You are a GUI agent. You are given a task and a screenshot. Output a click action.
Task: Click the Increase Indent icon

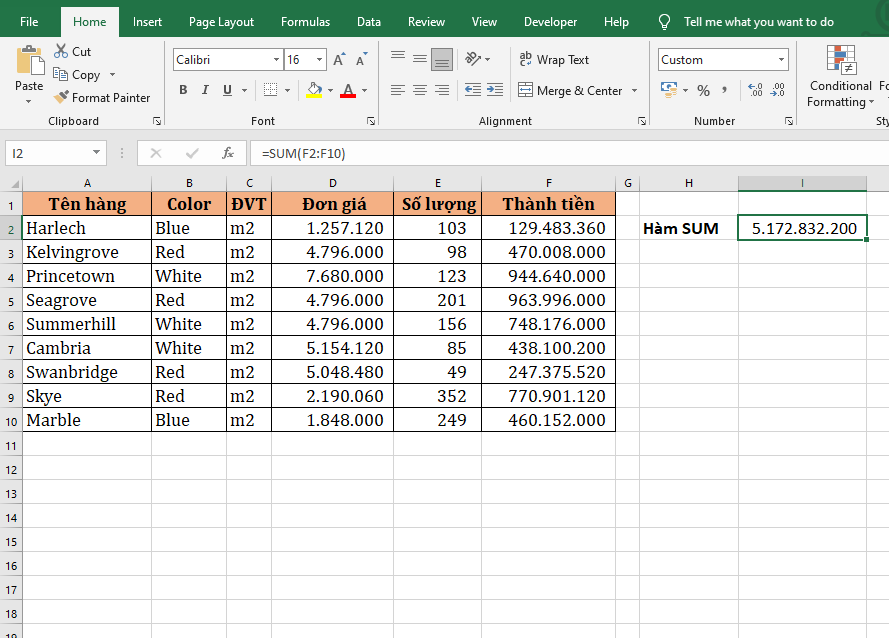click(495, 90)
